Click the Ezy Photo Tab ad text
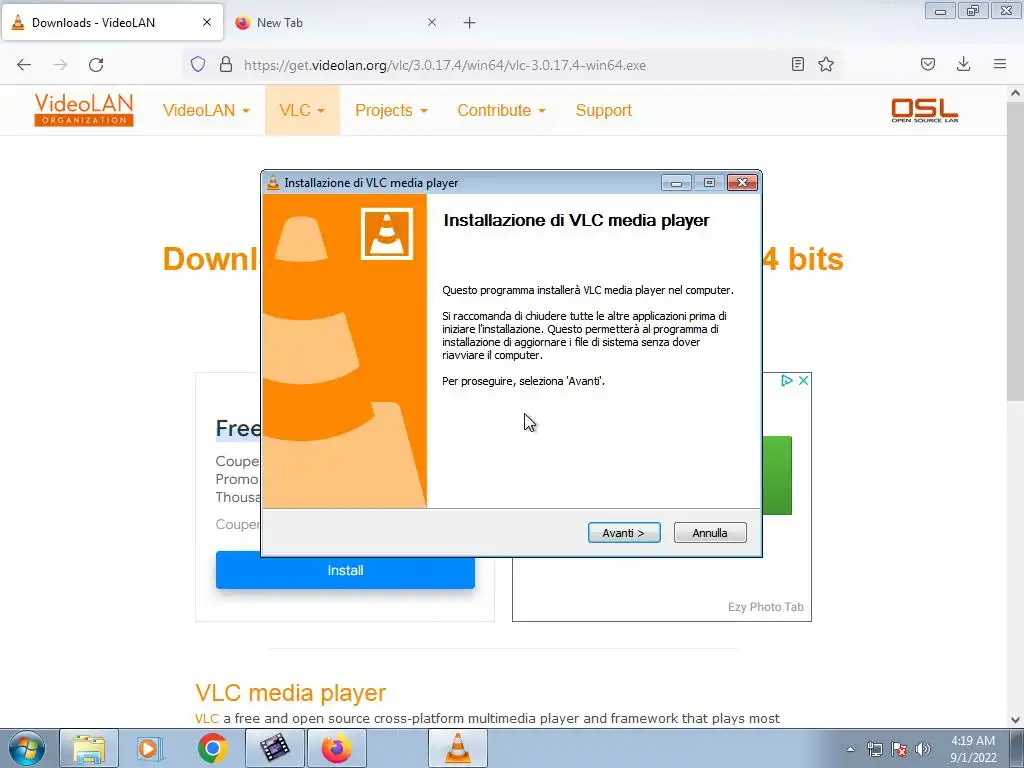1024x768 pixels. point(765,607)
